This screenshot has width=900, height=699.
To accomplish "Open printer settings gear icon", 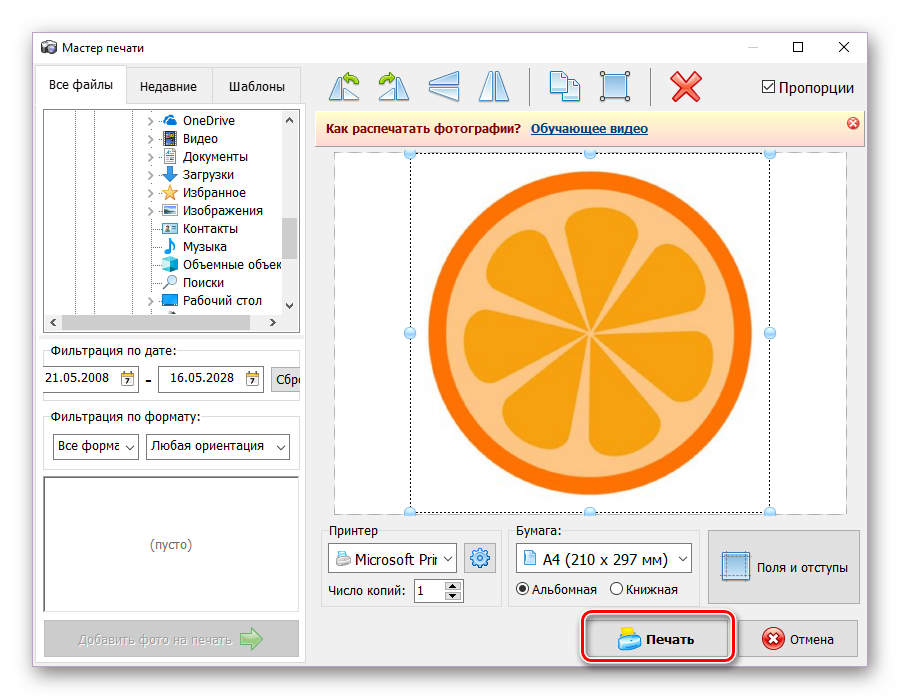I will tap(480, 558).
